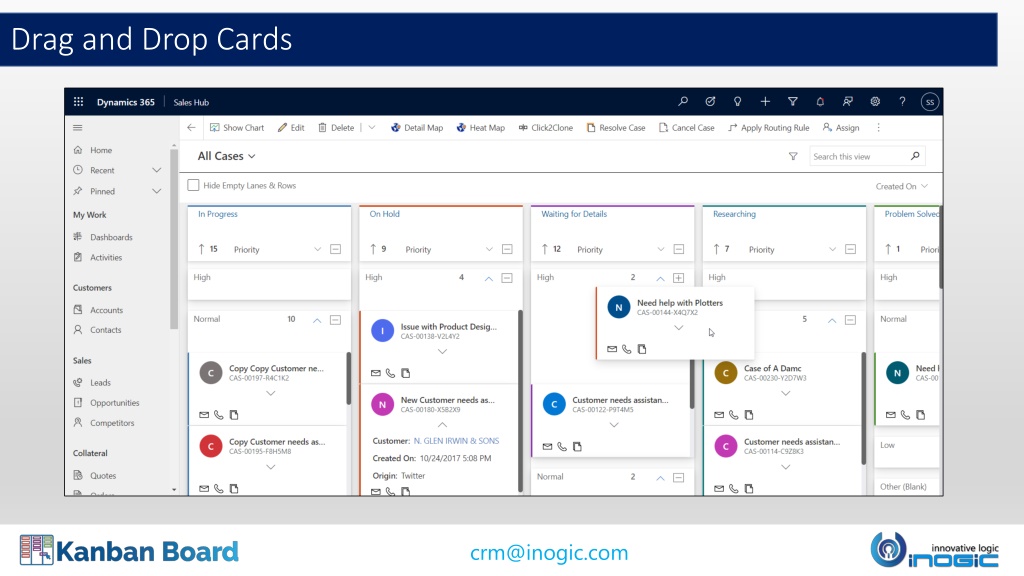The width and height of the screenshot is (1024, 576).
Task: Click the search magnifier in top bar
Action: (683, 102)
